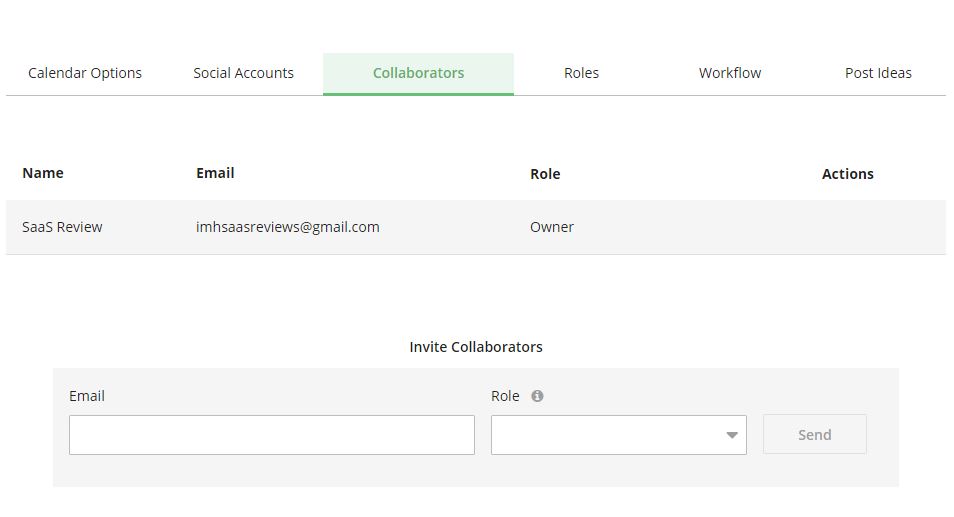Click the Name column header
This screenshot has height=517, width=954.
43,173
